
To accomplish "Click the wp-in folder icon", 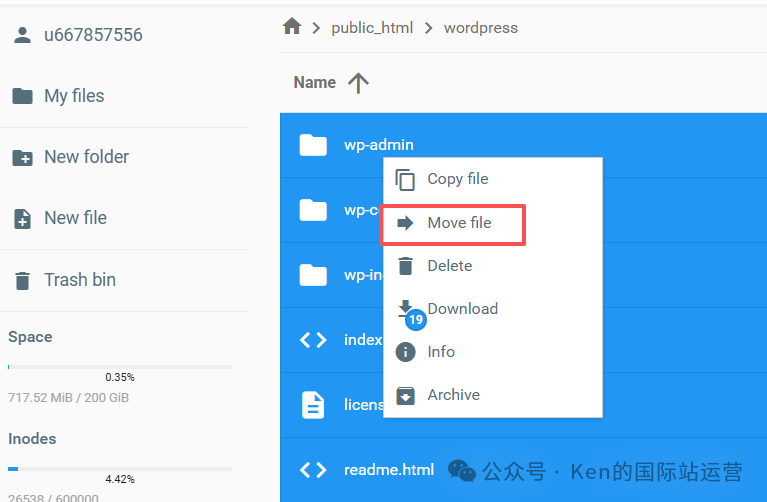I will point(313,275).
